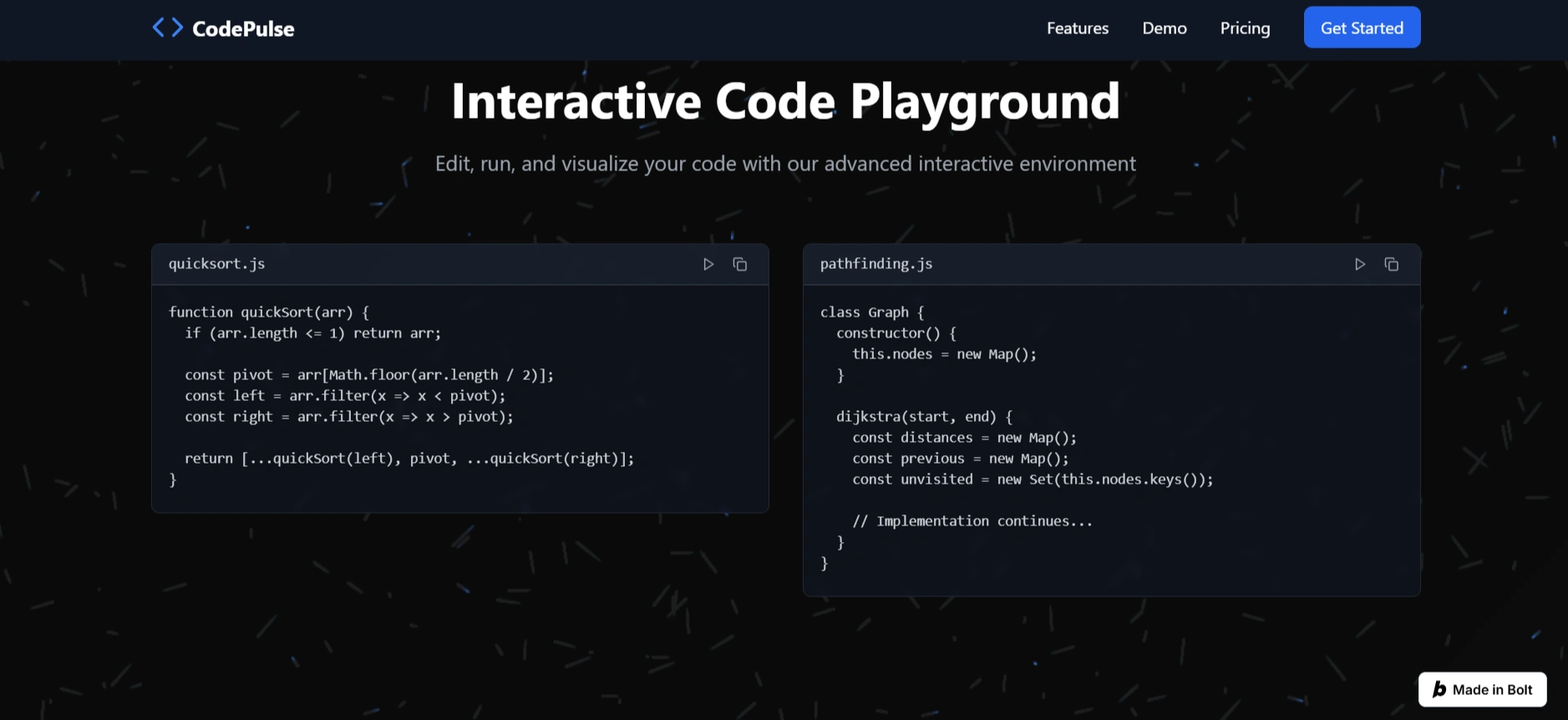The image size is (1568, 720).
Task: Click the 'const left = arr.filter' line
Action: pyautogui.click(x=345, y=395)
